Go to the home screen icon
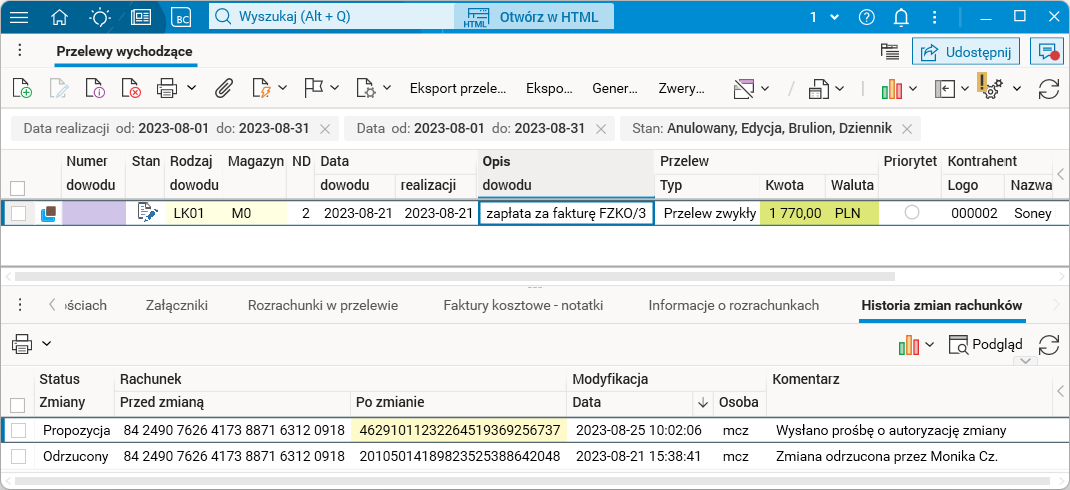 click(60, 17)
